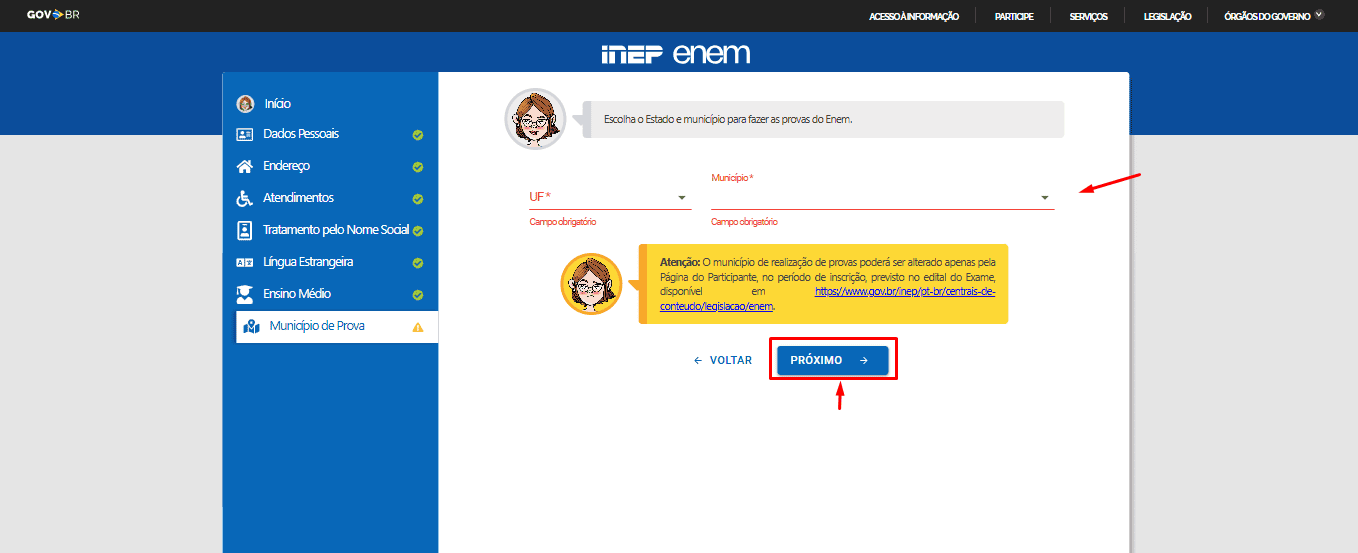Click the Atendimentos wheelchair icon

point(245,198)
